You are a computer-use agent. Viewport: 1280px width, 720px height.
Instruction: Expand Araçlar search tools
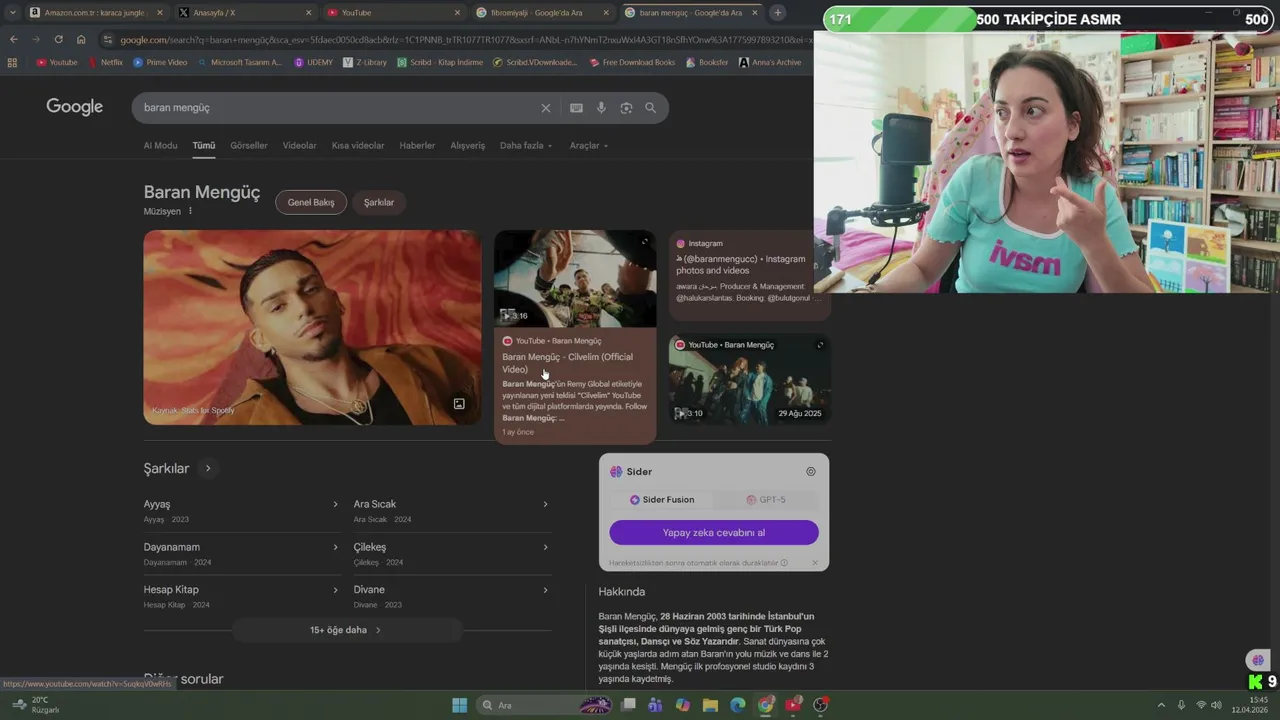(x=589, y=146)
